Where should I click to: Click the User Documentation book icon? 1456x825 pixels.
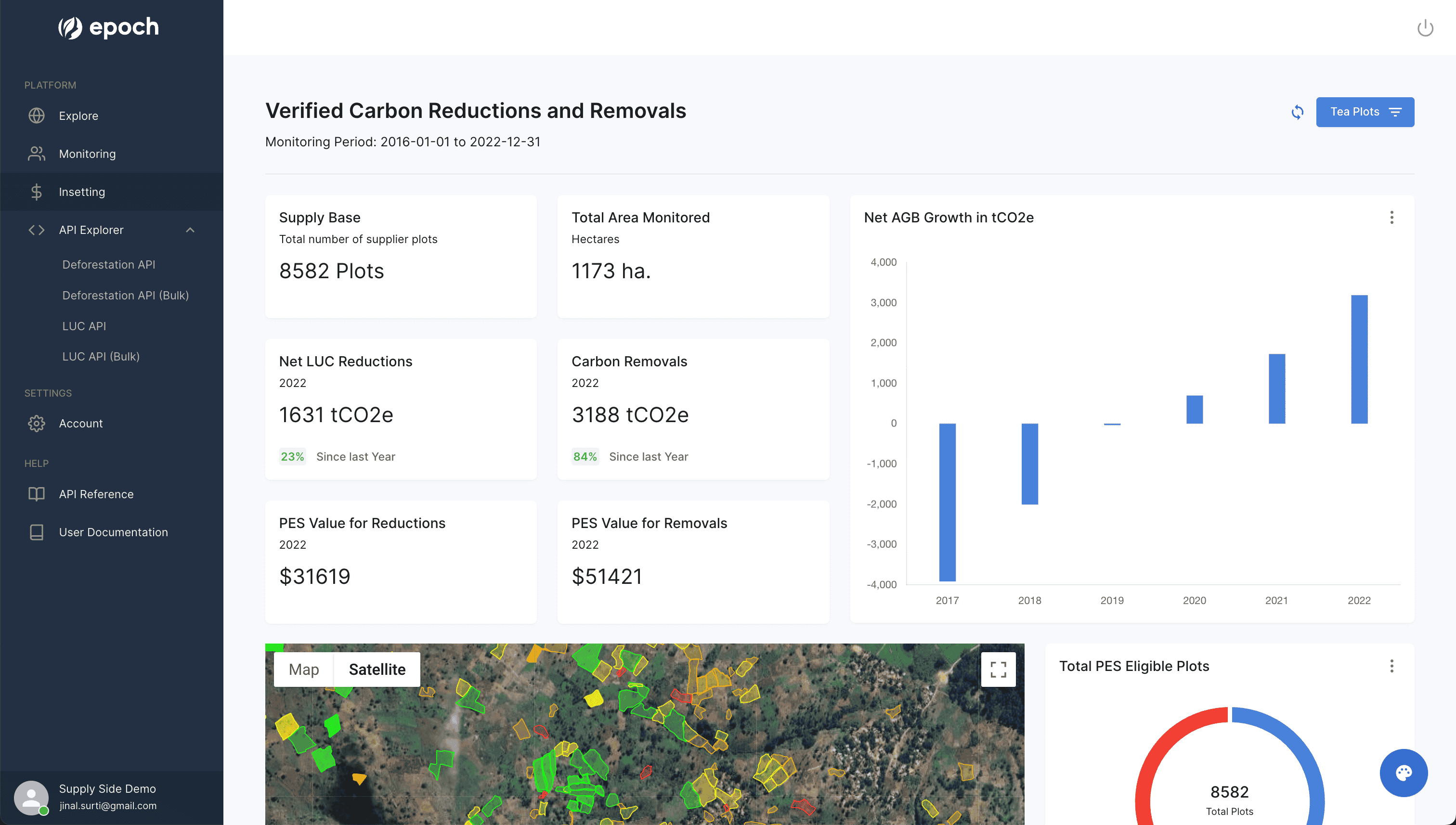click(37, 532)
